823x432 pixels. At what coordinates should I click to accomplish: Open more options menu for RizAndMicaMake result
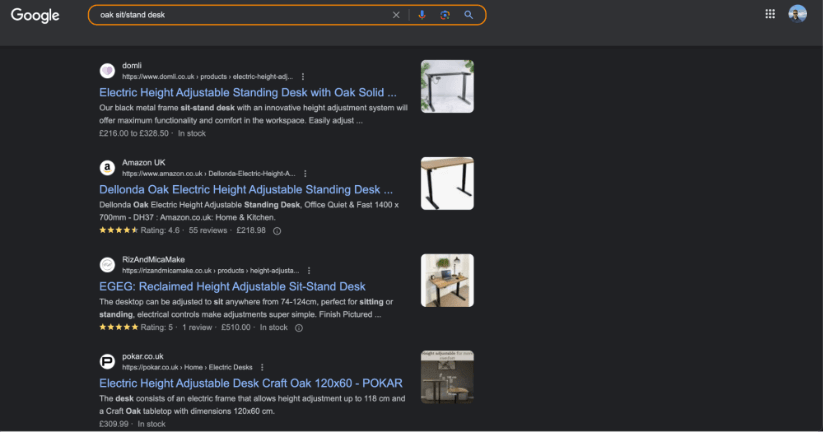pos(309,271)
